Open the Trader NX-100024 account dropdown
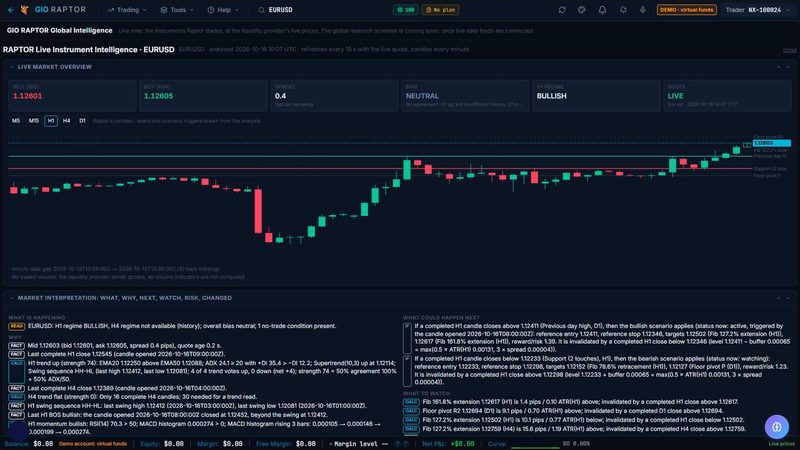 [758, 10]
